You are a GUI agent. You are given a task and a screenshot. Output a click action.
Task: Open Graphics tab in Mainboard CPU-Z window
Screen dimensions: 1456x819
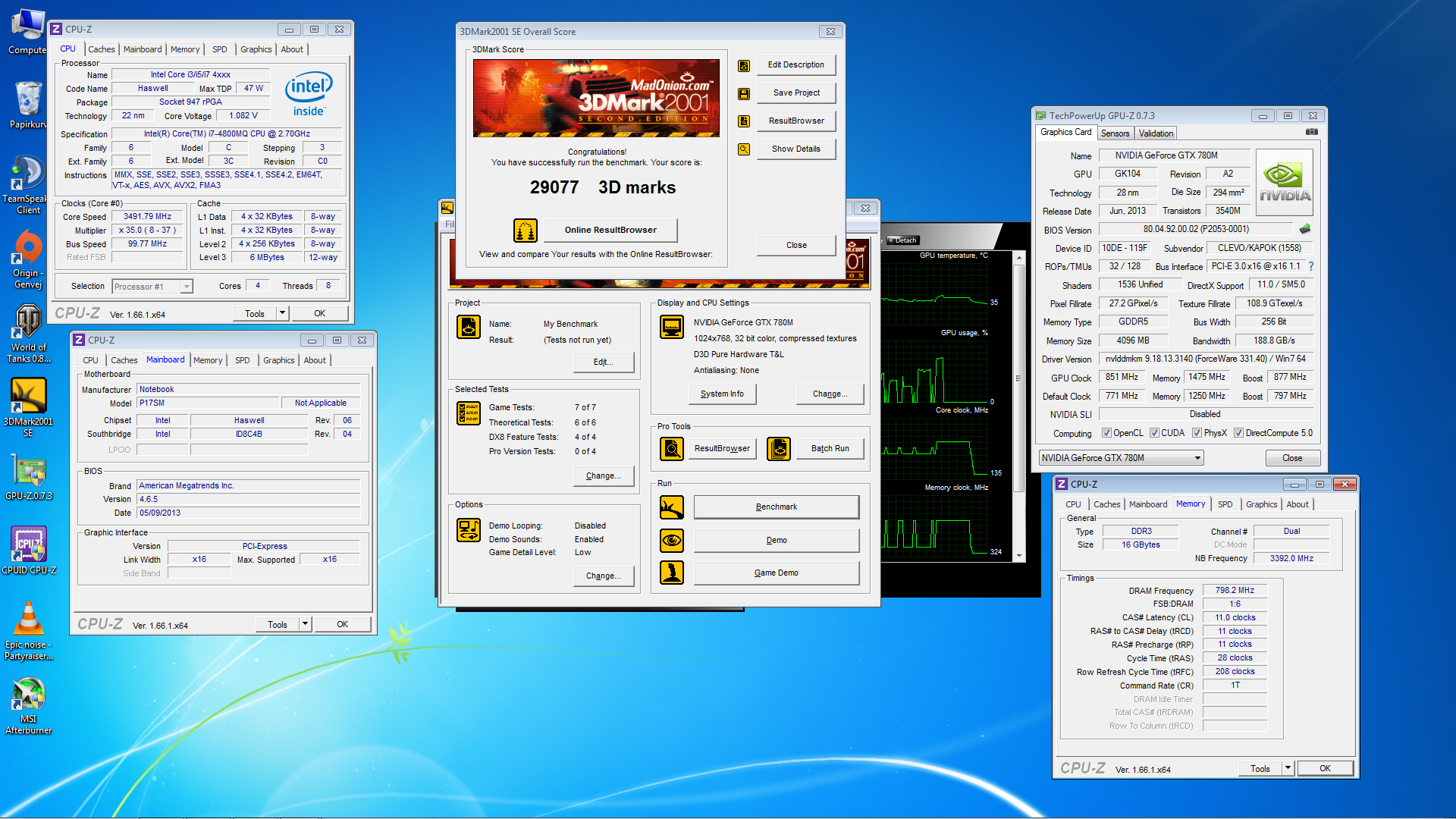tap(279, 360)
